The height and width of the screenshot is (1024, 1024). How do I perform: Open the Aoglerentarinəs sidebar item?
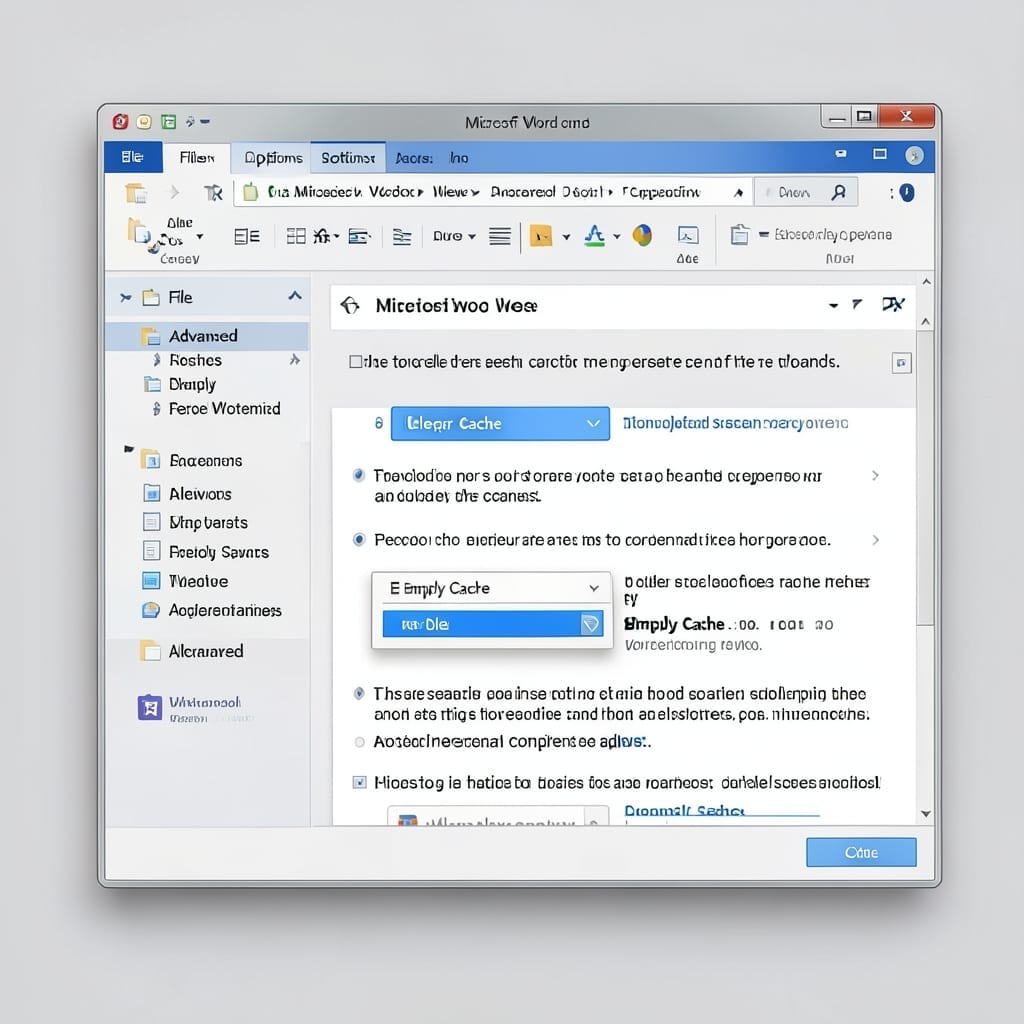point(225,610)
